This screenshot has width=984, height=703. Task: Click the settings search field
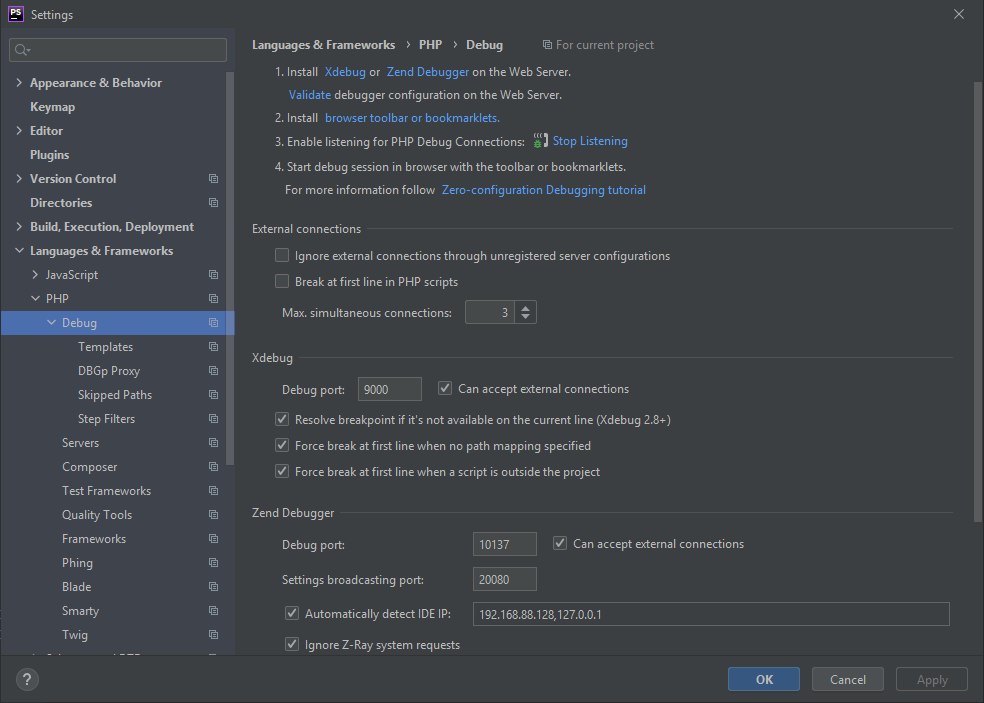tap(118, 50)
